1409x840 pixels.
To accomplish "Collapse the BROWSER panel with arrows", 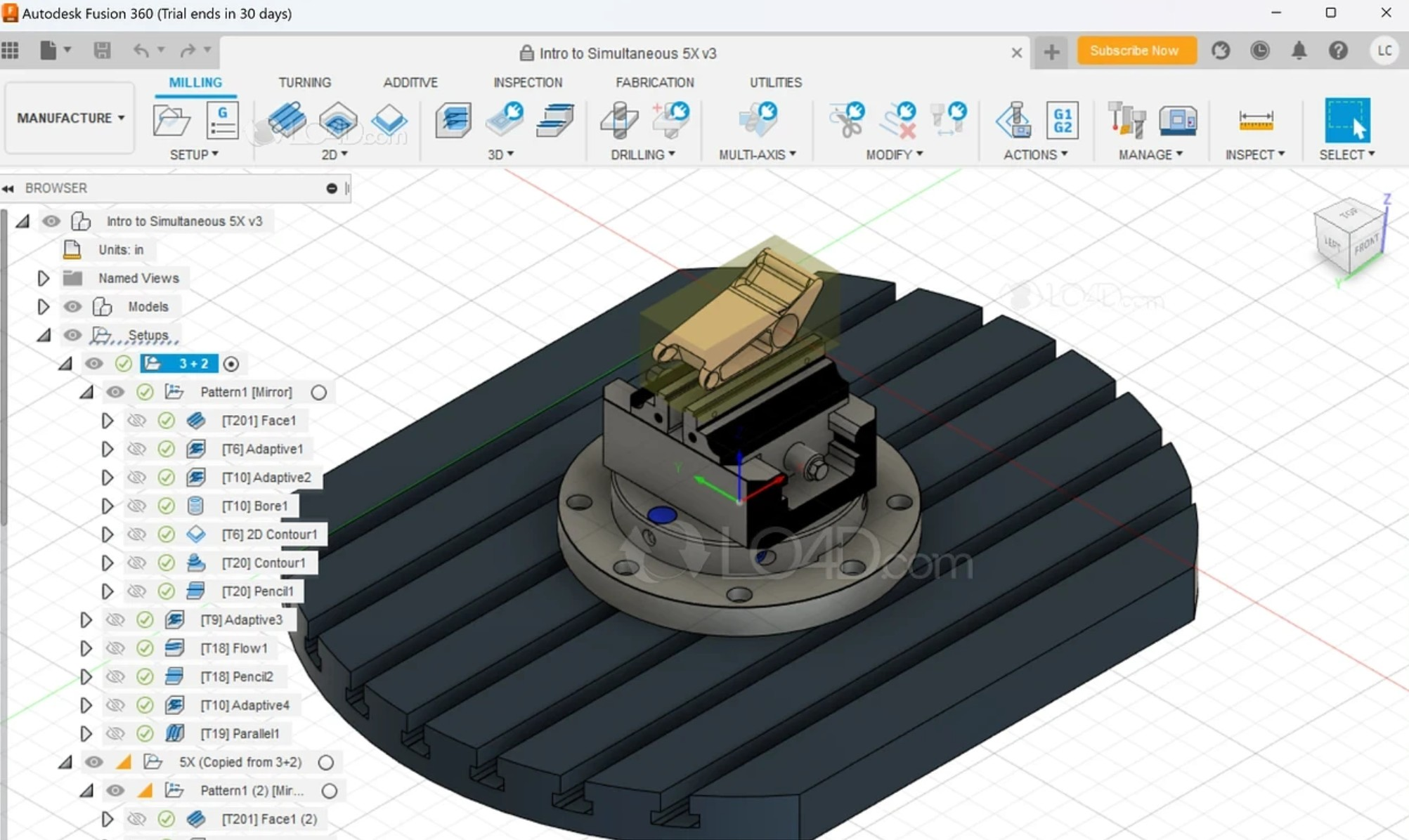I will 8,188.
